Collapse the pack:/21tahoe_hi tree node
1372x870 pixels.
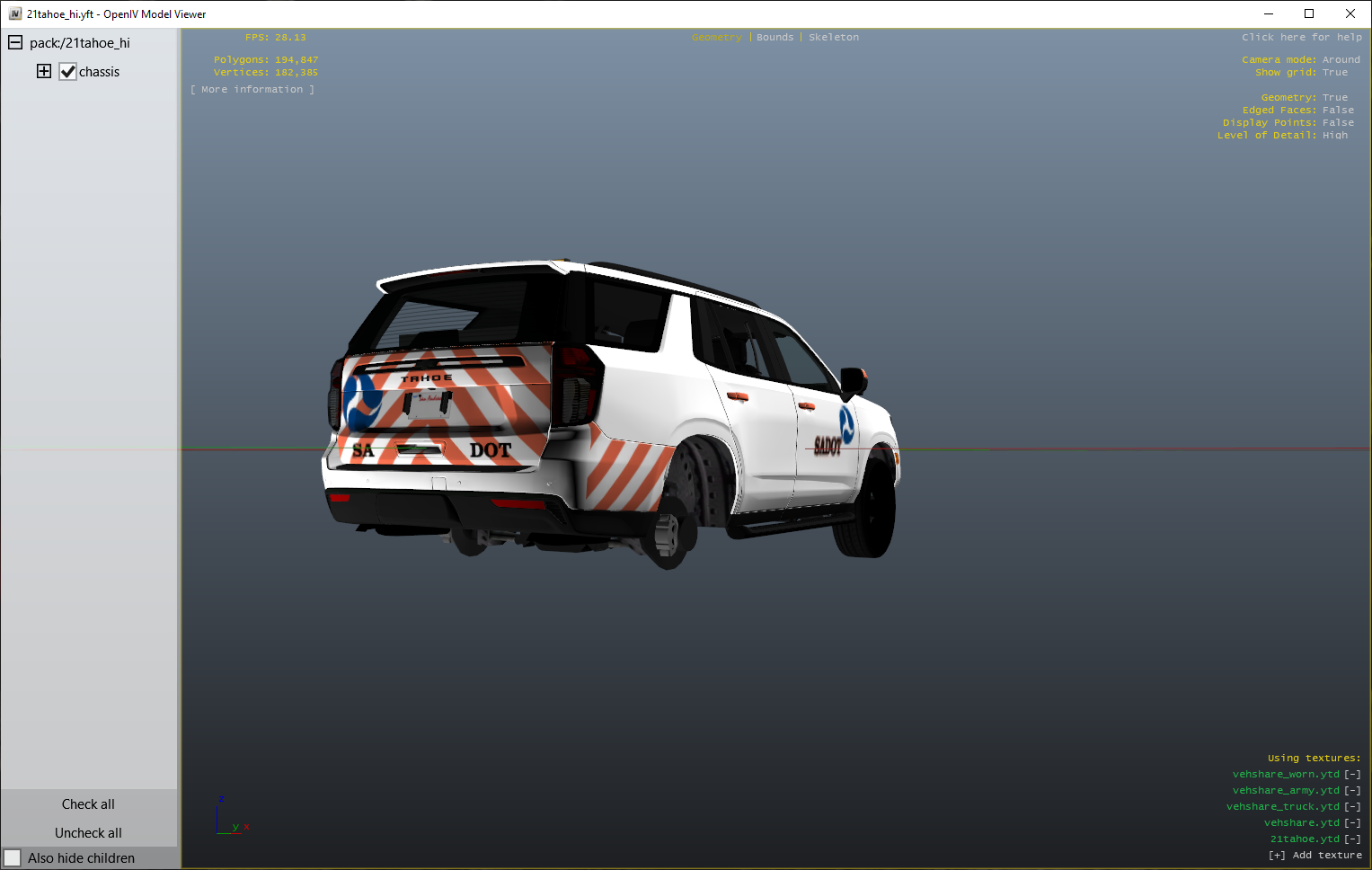[x=15, y=42]
